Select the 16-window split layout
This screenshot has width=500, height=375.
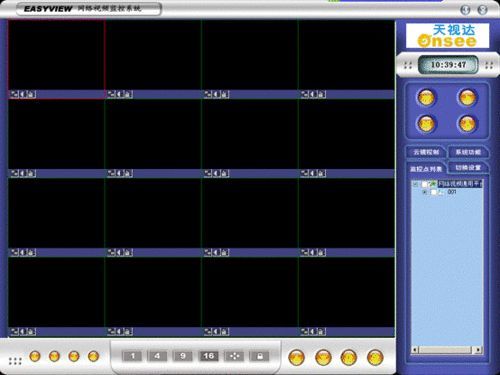tap(209, 356)
